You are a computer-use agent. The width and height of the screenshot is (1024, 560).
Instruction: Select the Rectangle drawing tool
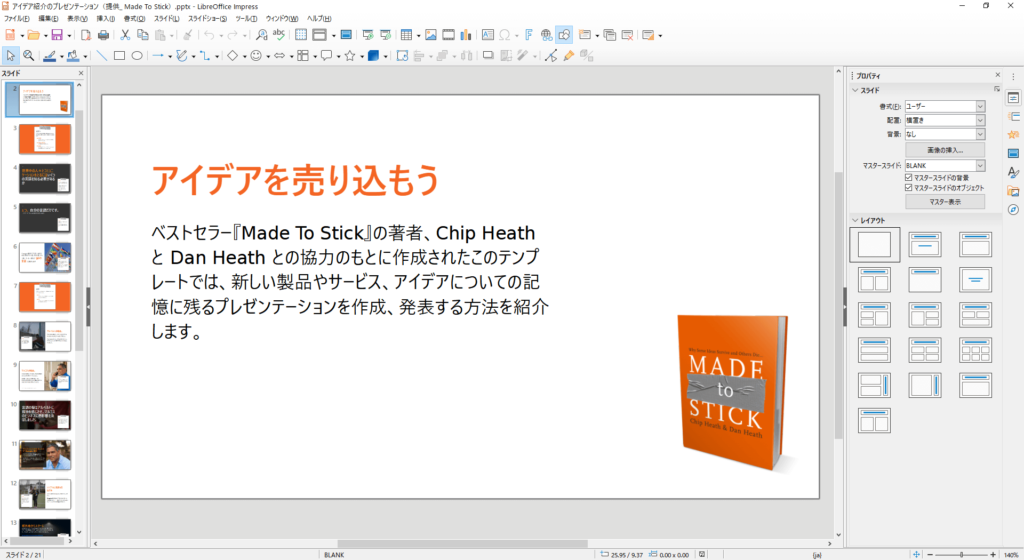click(x=120, y=55)
